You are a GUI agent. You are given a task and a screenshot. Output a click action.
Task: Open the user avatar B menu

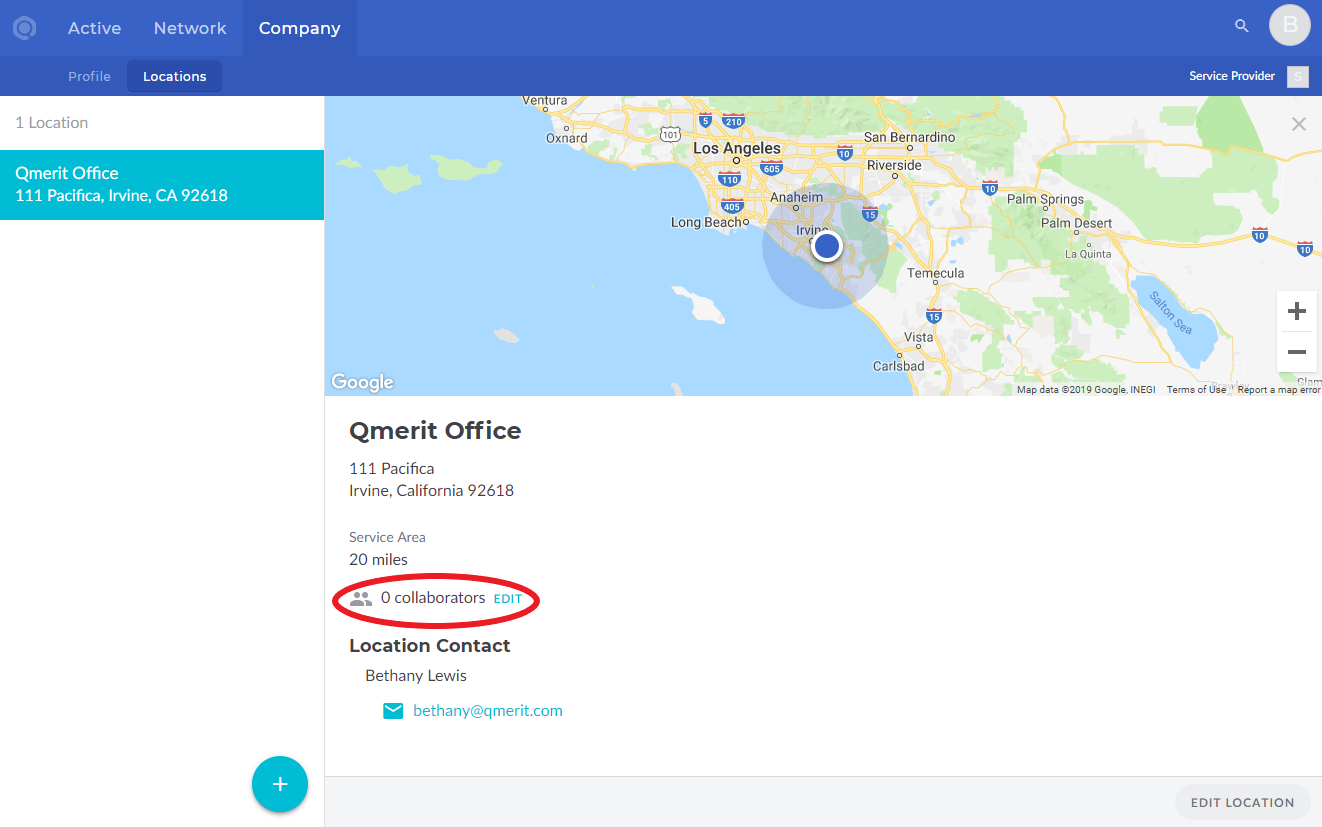tap(1290, 26)
